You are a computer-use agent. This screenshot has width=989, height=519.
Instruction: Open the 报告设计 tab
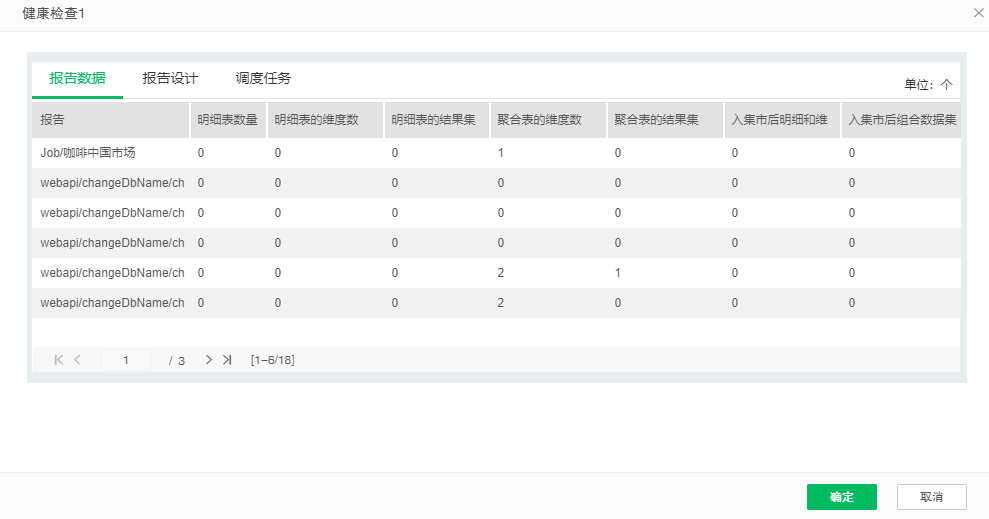point(170,78)
